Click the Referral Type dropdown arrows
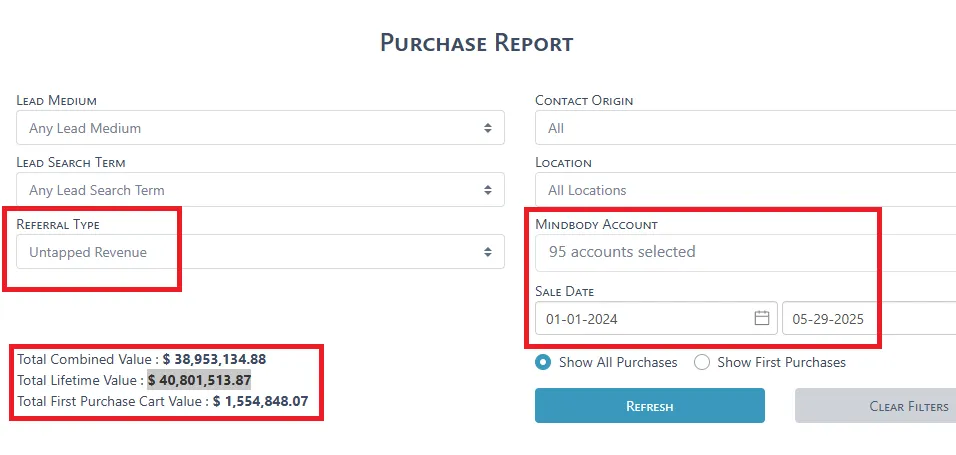 488,252
